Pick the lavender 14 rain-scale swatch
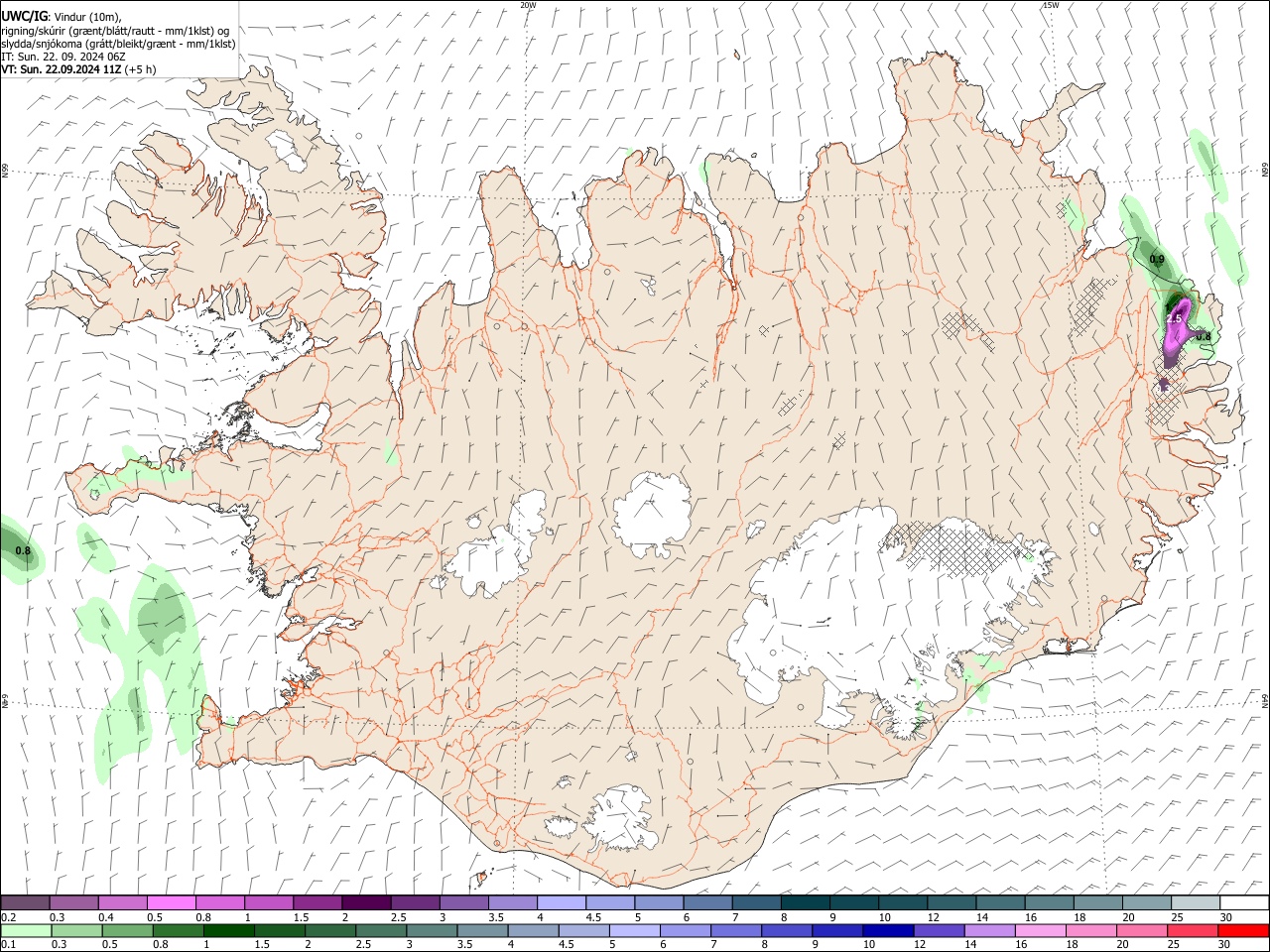The width and height of the screenshot is (1270, 952). click(x=991, y=931)
